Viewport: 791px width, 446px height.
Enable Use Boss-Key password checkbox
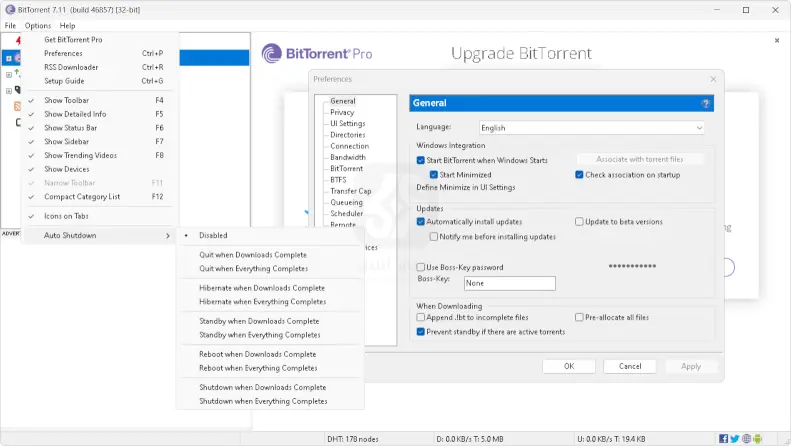coord(421,267)
